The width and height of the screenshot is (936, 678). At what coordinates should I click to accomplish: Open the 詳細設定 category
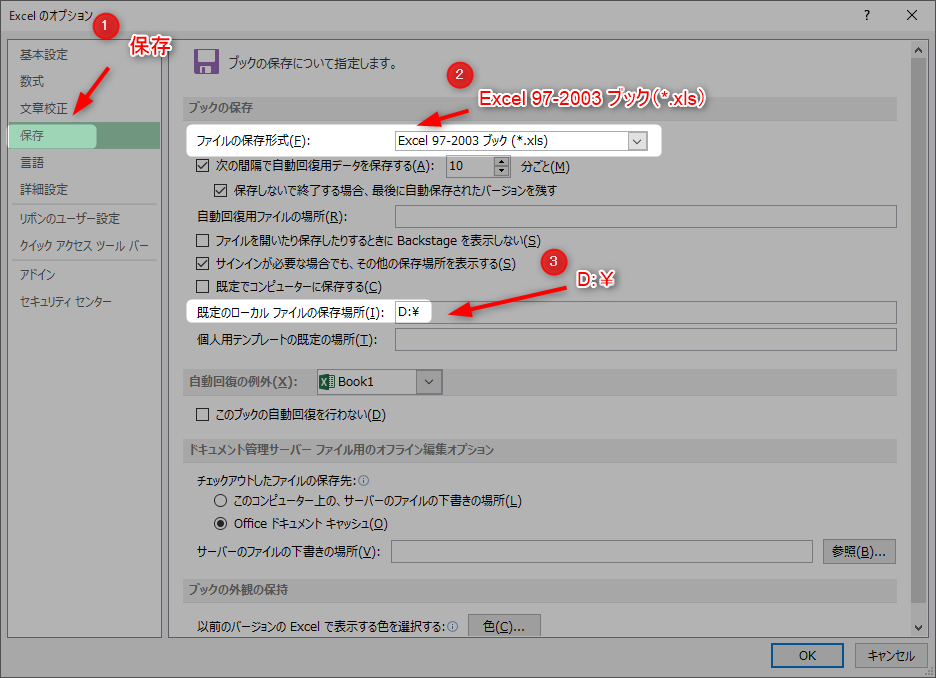point(44,190)
